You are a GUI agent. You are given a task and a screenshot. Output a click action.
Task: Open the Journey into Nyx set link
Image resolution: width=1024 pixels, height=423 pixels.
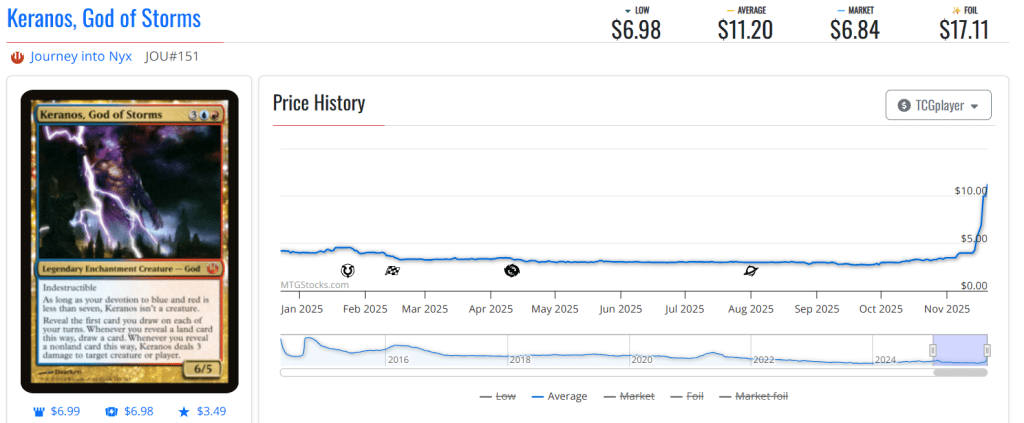point(81,56)
